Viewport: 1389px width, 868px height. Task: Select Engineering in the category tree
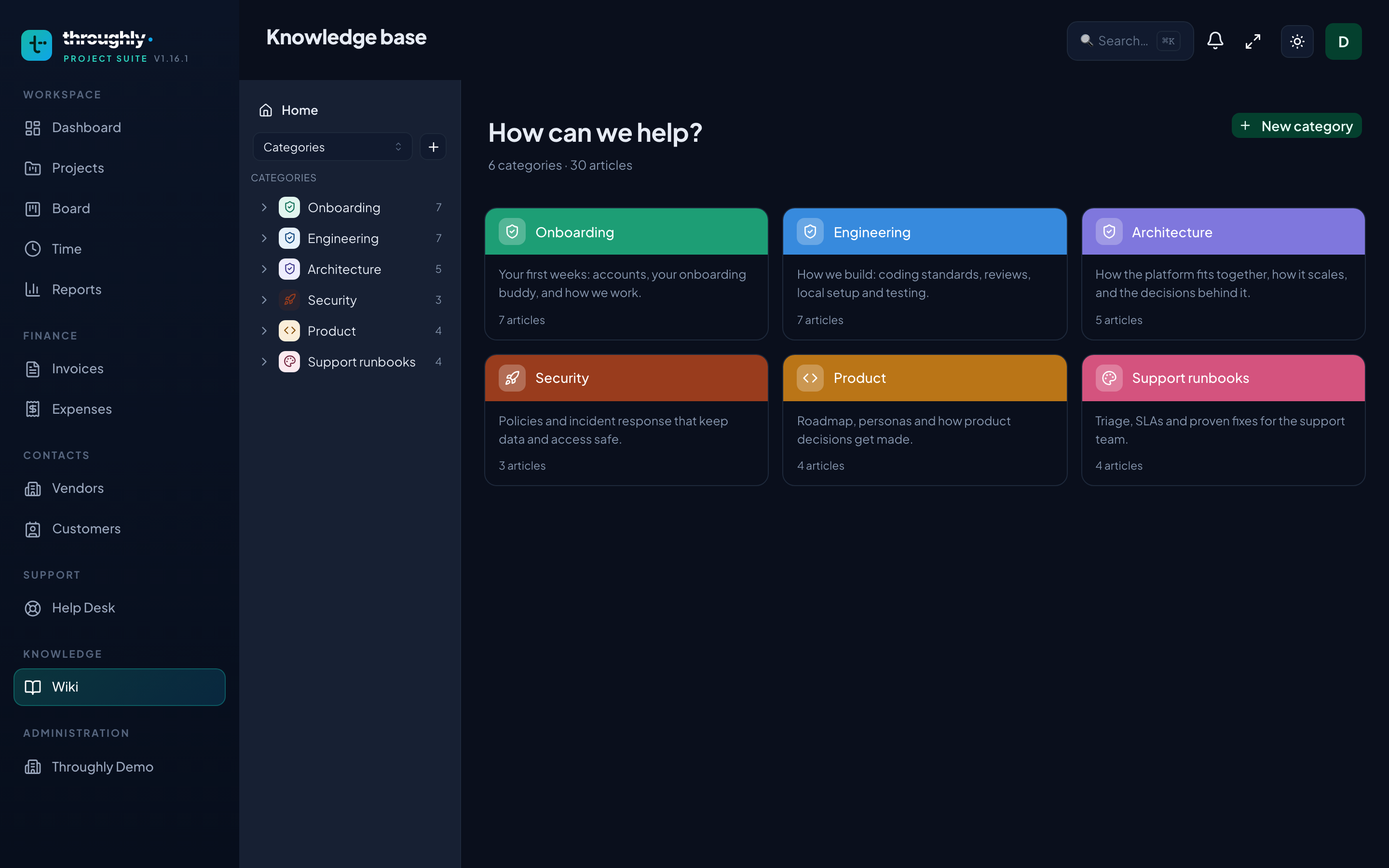(350, 238)
